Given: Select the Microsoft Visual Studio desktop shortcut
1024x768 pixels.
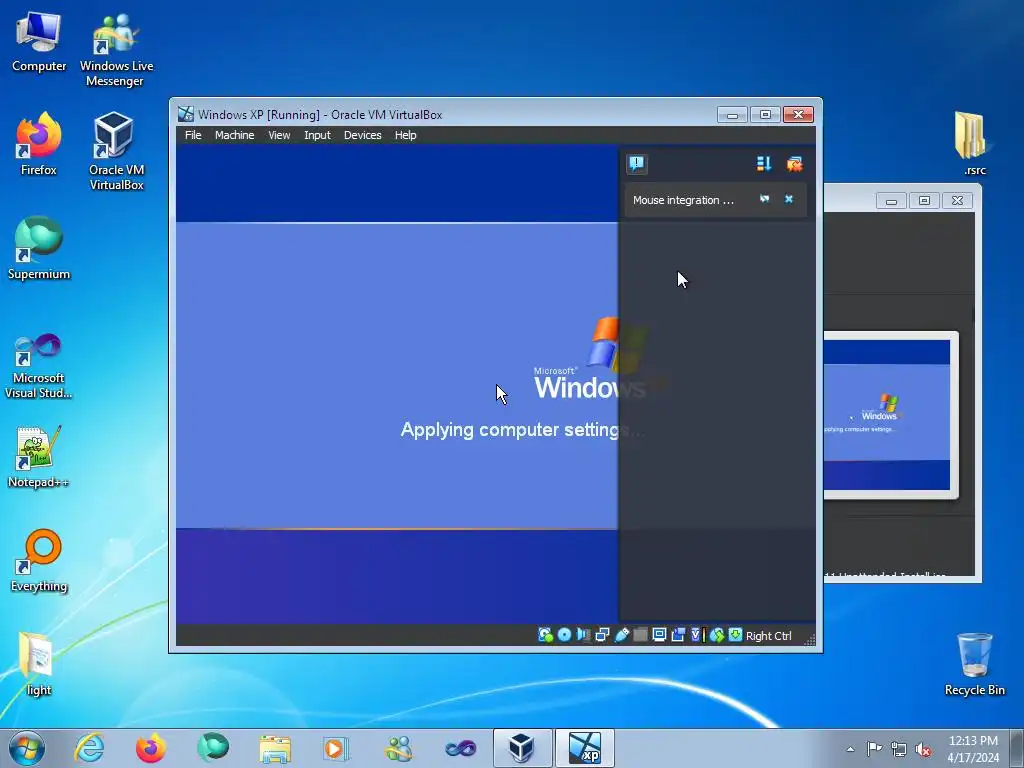Looking at the screenshot, I should click(x=39, y=366).
